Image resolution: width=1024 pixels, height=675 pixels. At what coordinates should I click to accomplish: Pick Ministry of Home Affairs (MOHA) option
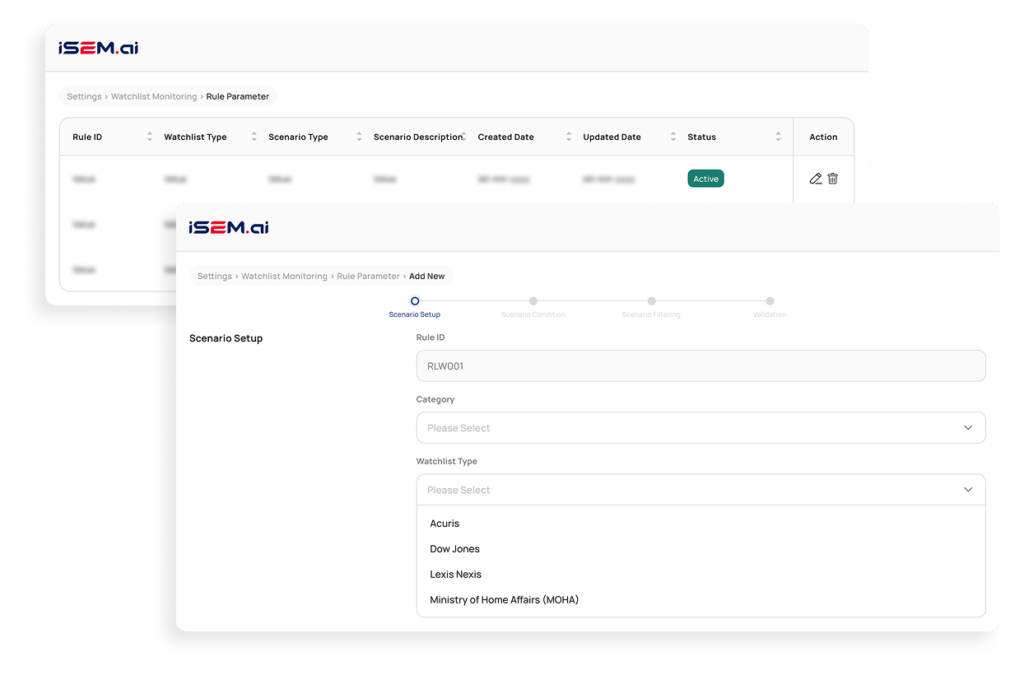pos(504,600)
